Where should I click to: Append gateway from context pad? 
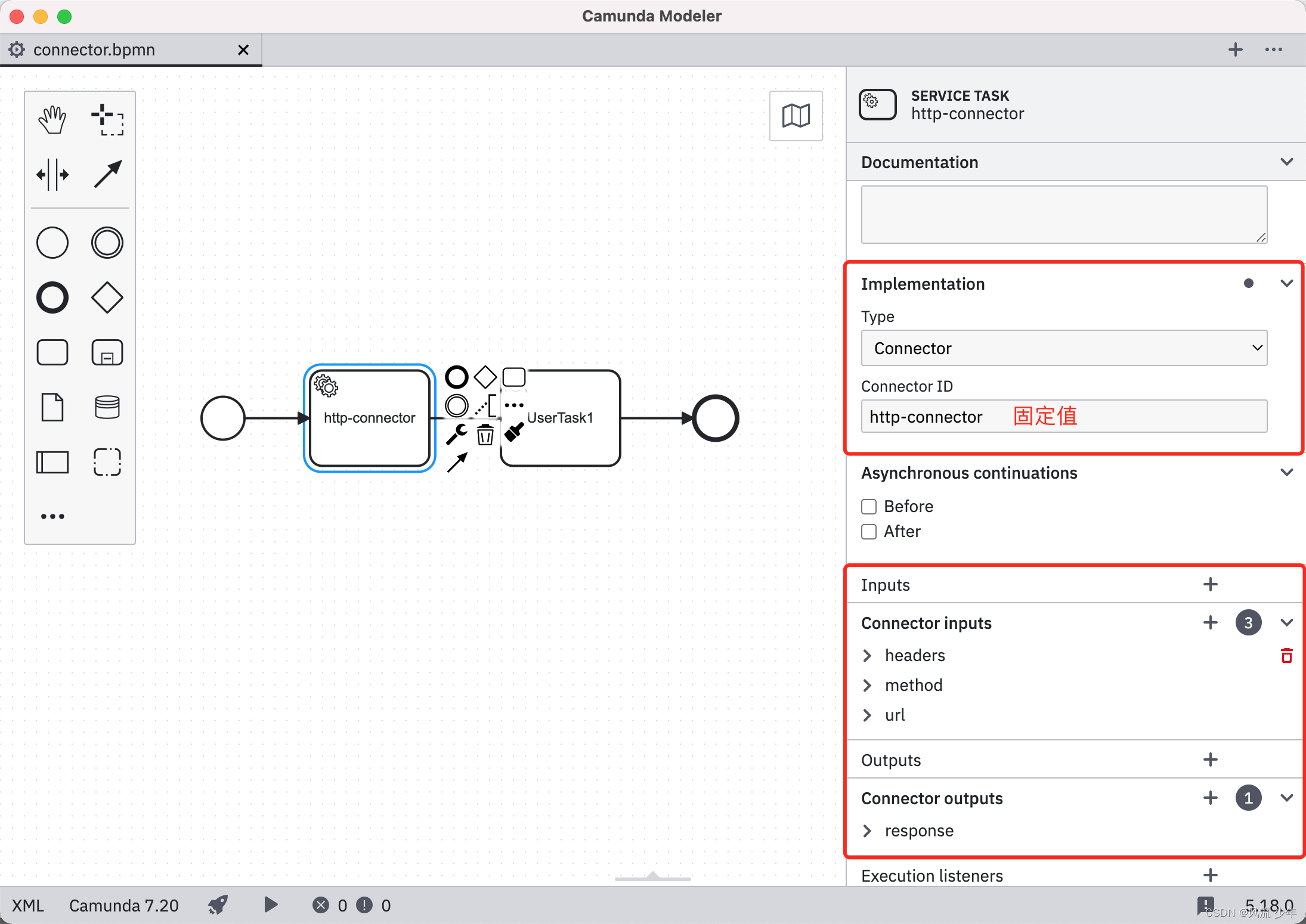point(485,377)
